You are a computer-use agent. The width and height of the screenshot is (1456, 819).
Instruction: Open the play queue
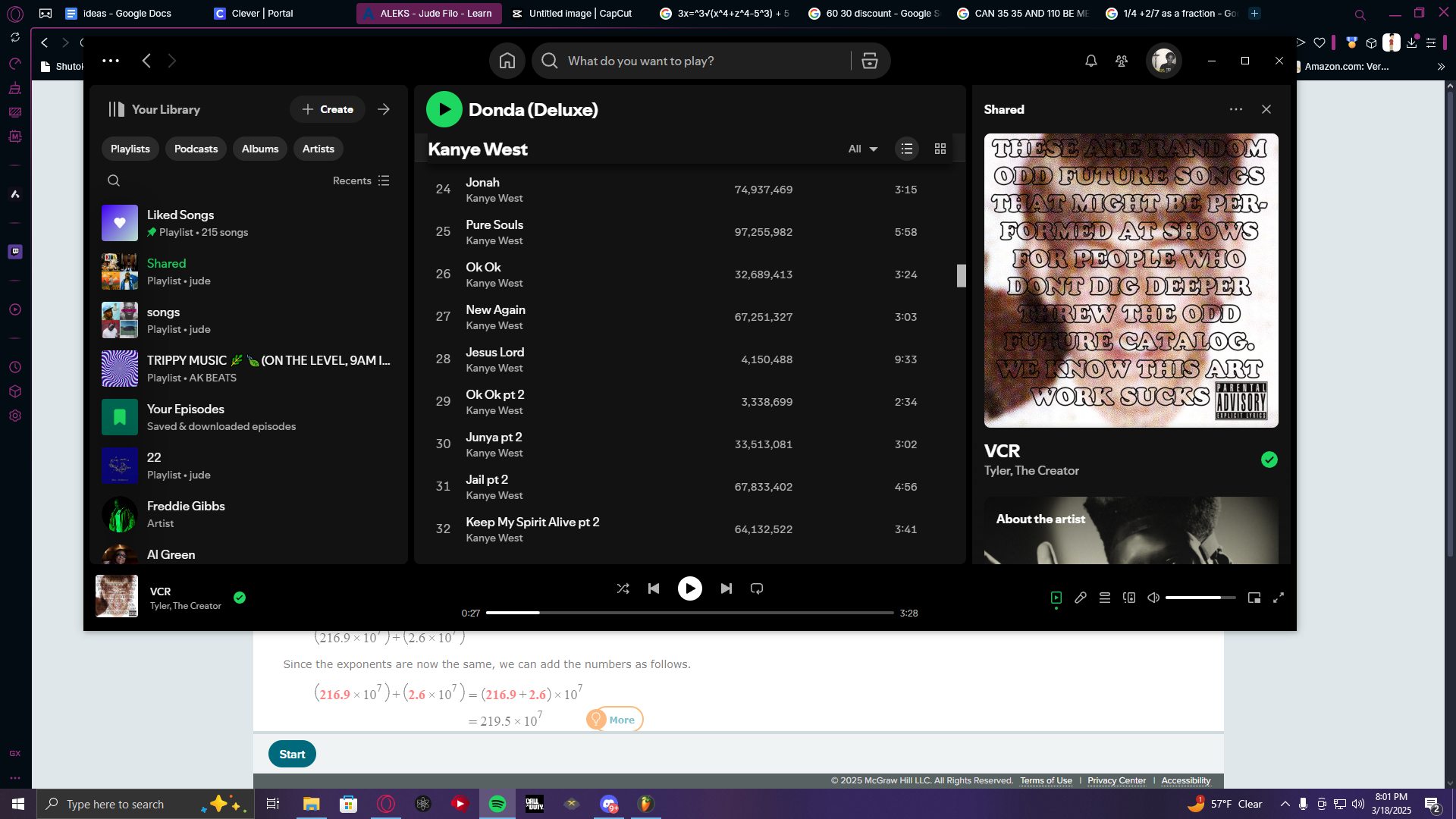(x=1105, y=598)
